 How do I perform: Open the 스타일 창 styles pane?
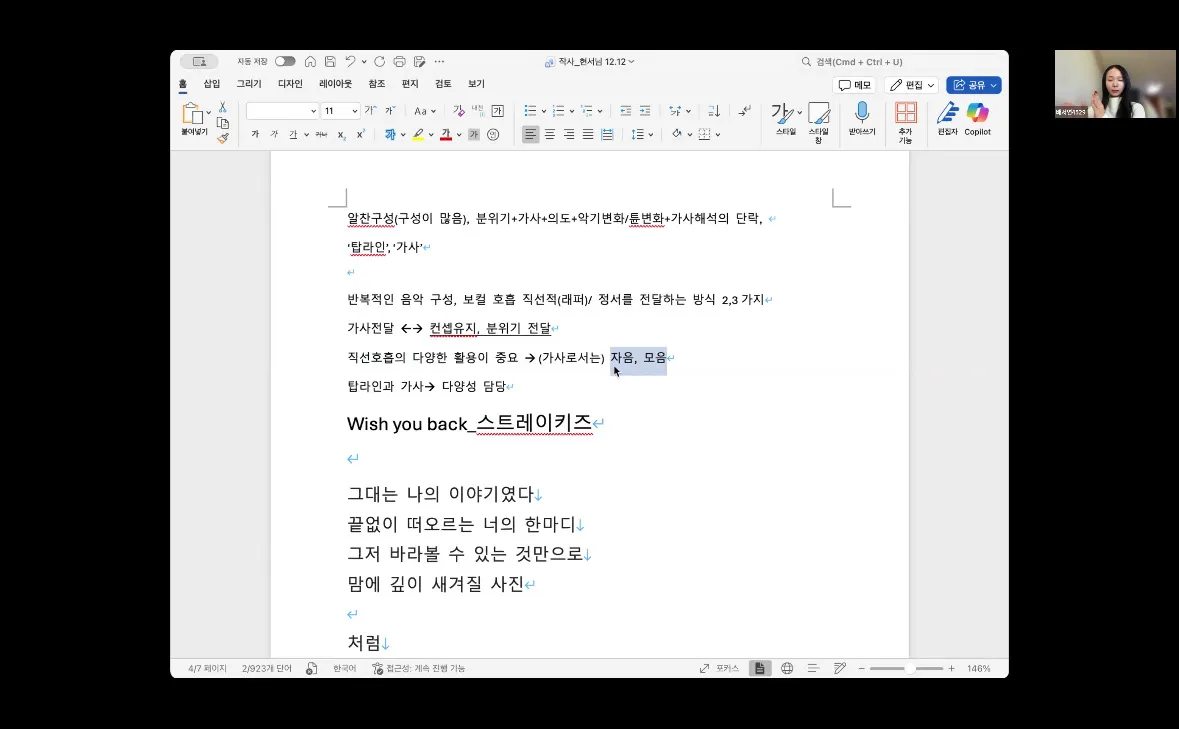tap(819, 123)
